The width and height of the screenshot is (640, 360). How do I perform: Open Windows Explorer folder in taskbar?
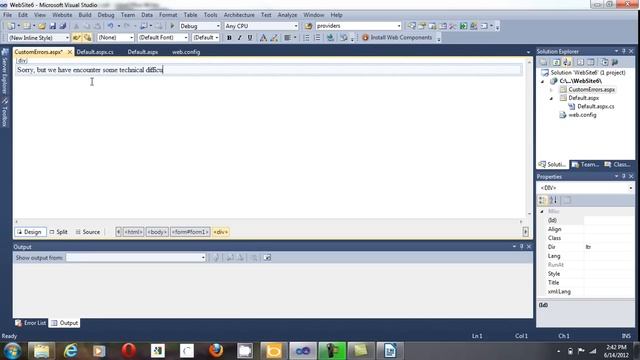(x=41, y=351)
